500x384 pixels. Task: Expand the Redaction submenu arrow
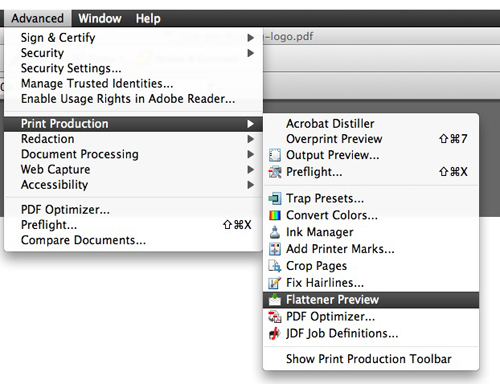pyautogui.click(x=251, y=139)
